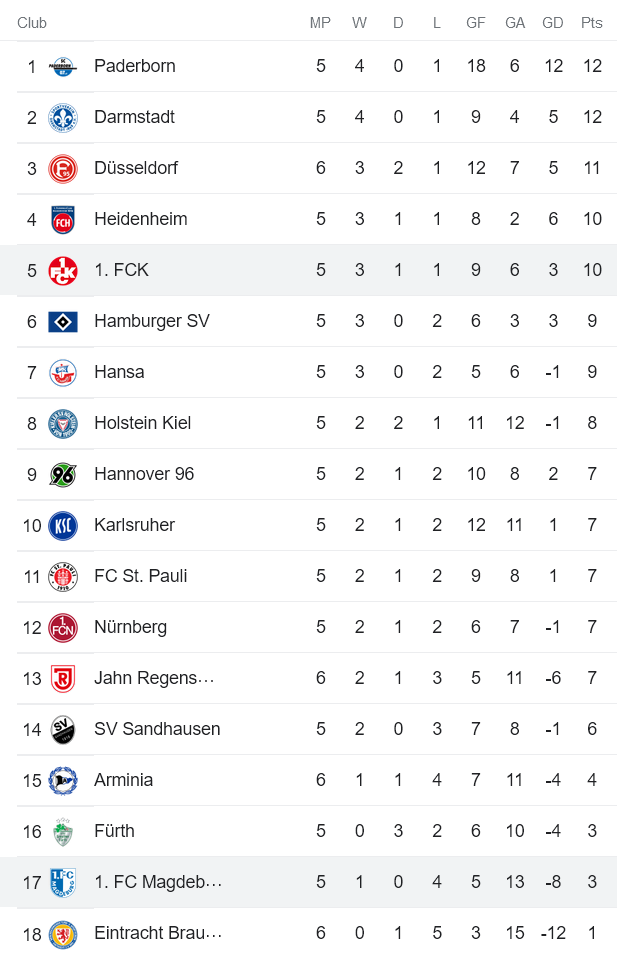Click the Paderborn club crest

click(x=62, y=66)
